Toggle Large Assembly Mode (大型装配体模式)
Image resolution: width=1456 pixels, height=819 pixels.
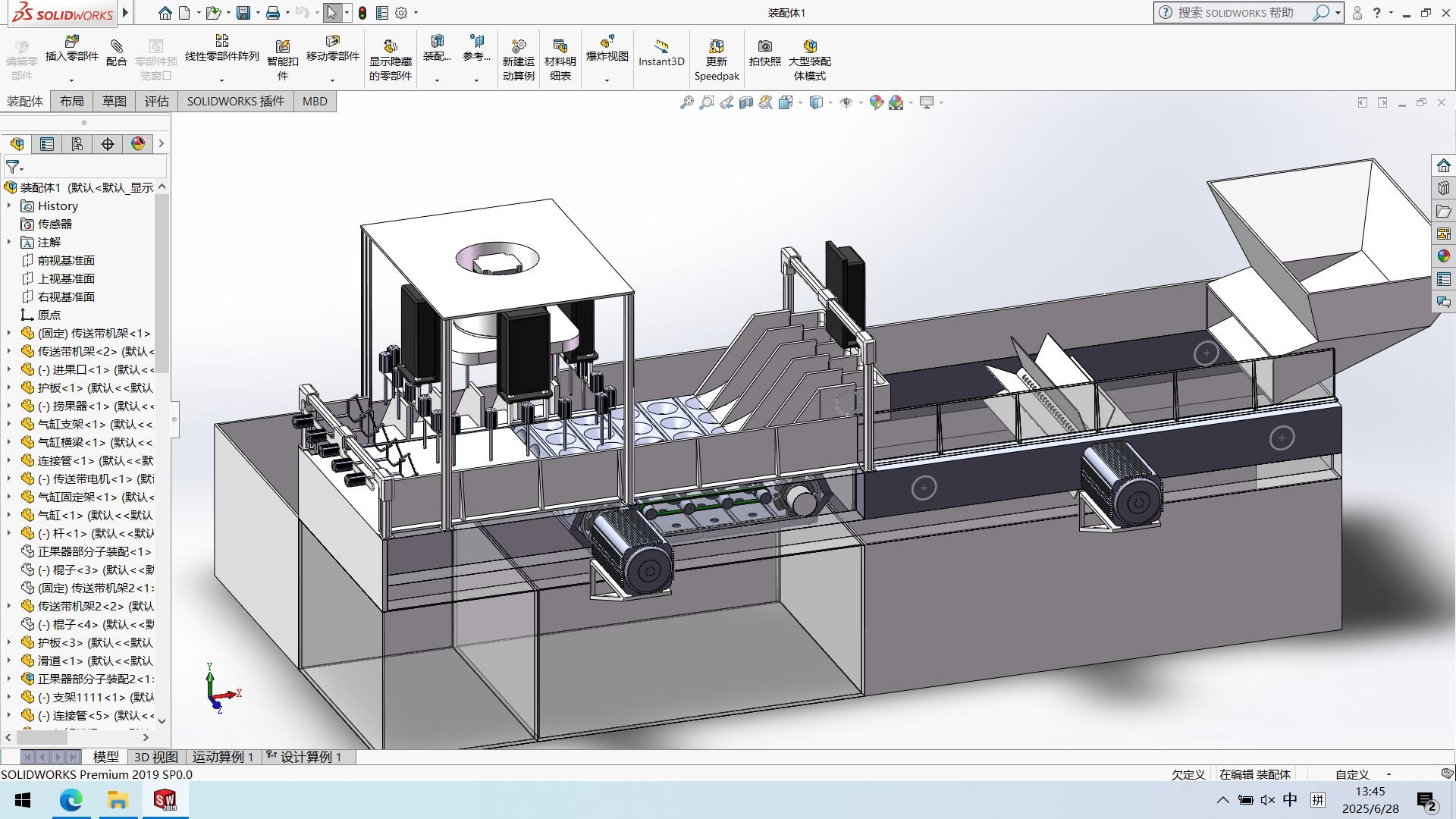pyautogui.click(x=809, y=47)
